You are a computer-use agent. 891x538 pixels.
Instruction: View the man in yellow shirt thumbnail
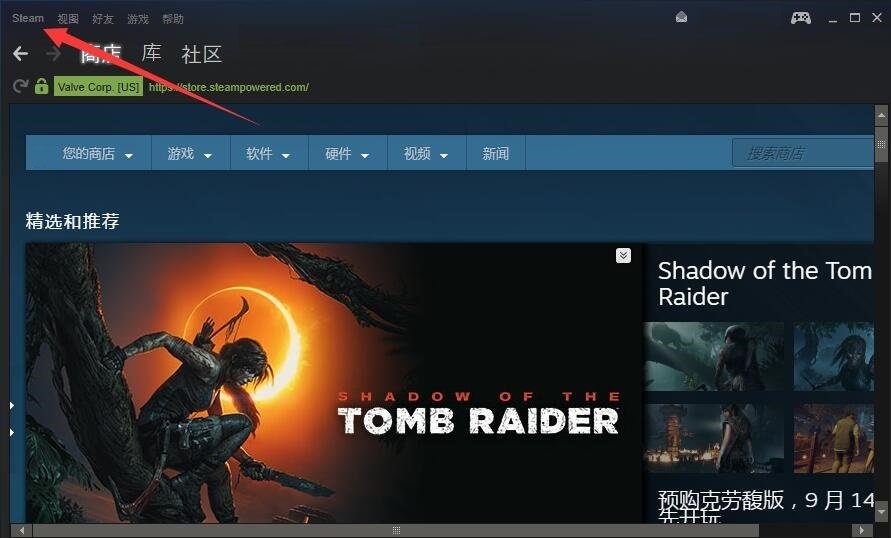click(x=834, y=439)
